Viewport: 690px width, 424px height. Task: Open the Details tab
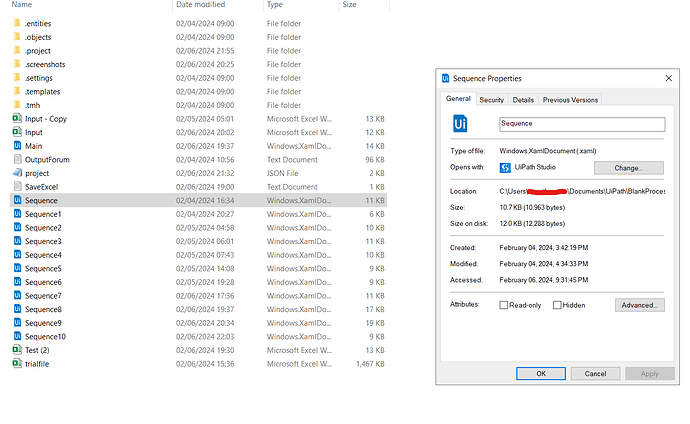point(523,100)
